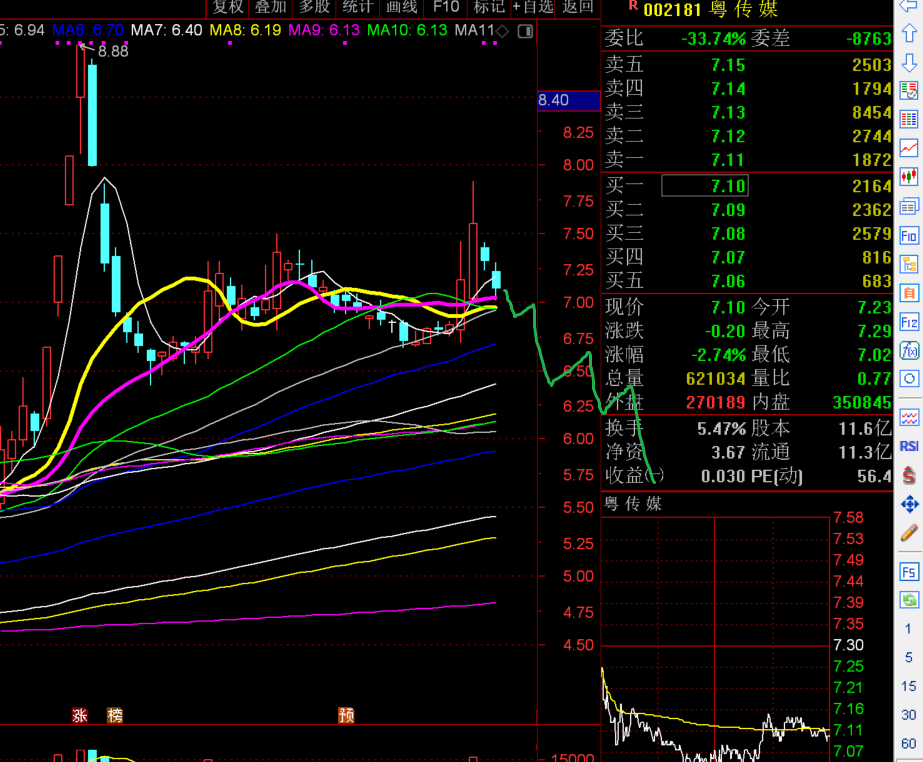Click the 标记 button
This screenshot has width=923, height=762.
[x=489, y=7]
